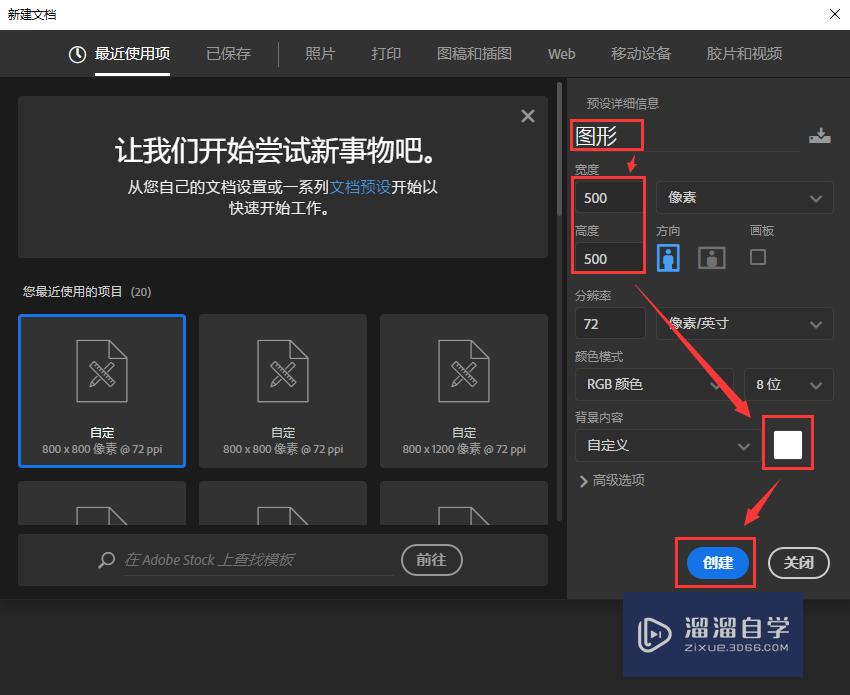Switch to the Web tab
850x695 pixels.
[x=561, y=54]
